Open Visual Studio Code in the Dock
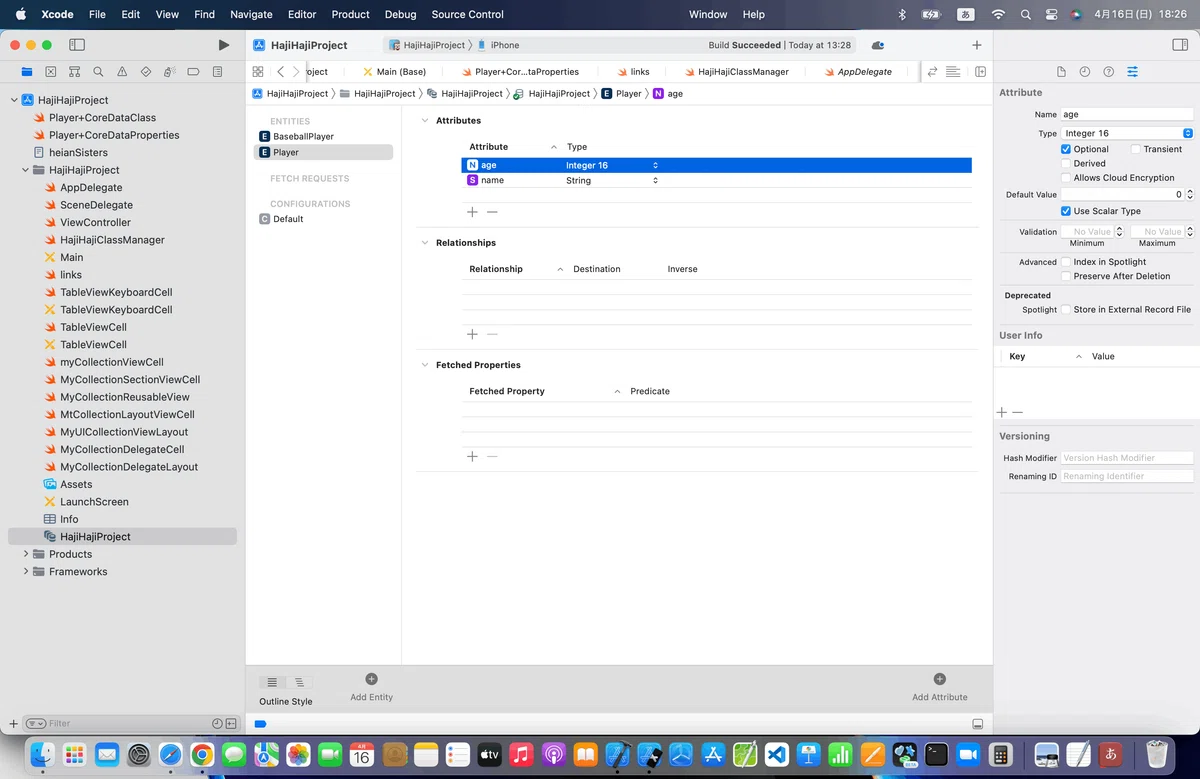The width and height of the screenshot is (1200, 779). (777, 754)
